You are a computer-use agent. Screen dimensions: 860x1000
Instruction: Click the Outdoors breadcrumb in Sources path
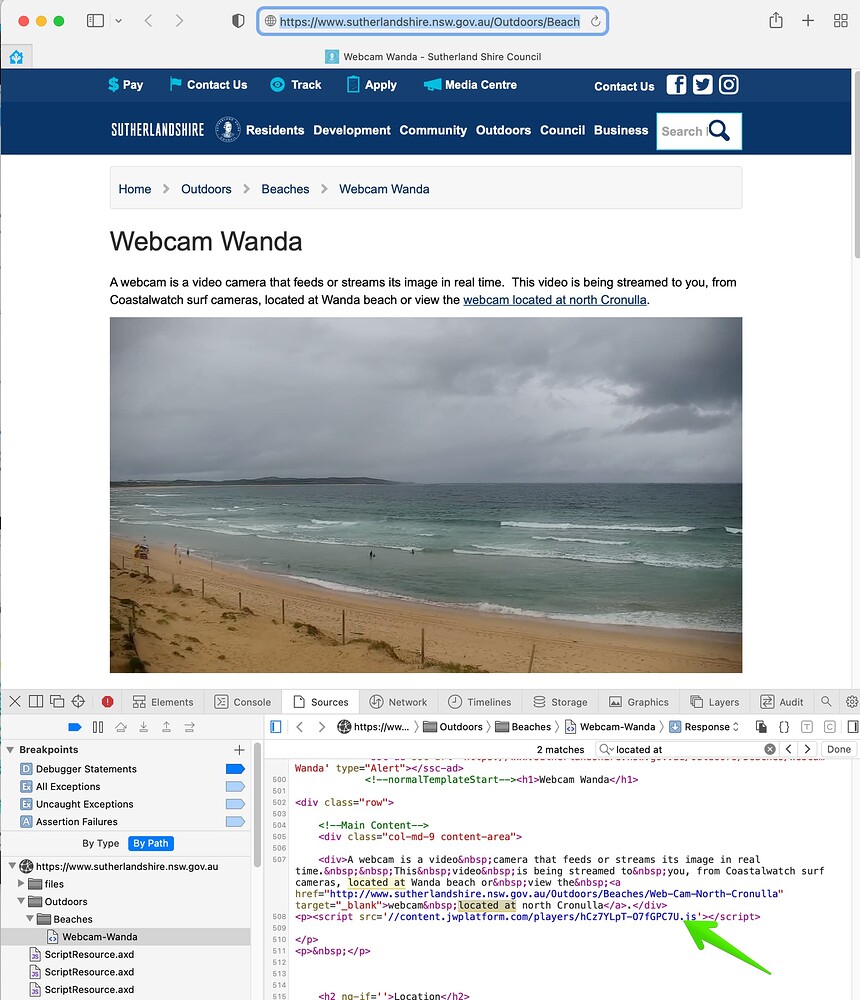[453, 727]
